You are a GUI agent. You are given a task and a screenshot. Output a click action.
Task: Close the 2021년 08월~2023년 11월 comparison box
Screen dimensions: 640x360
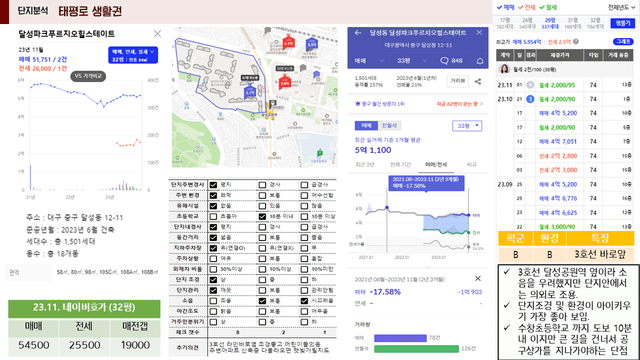[x=478, y=278]
